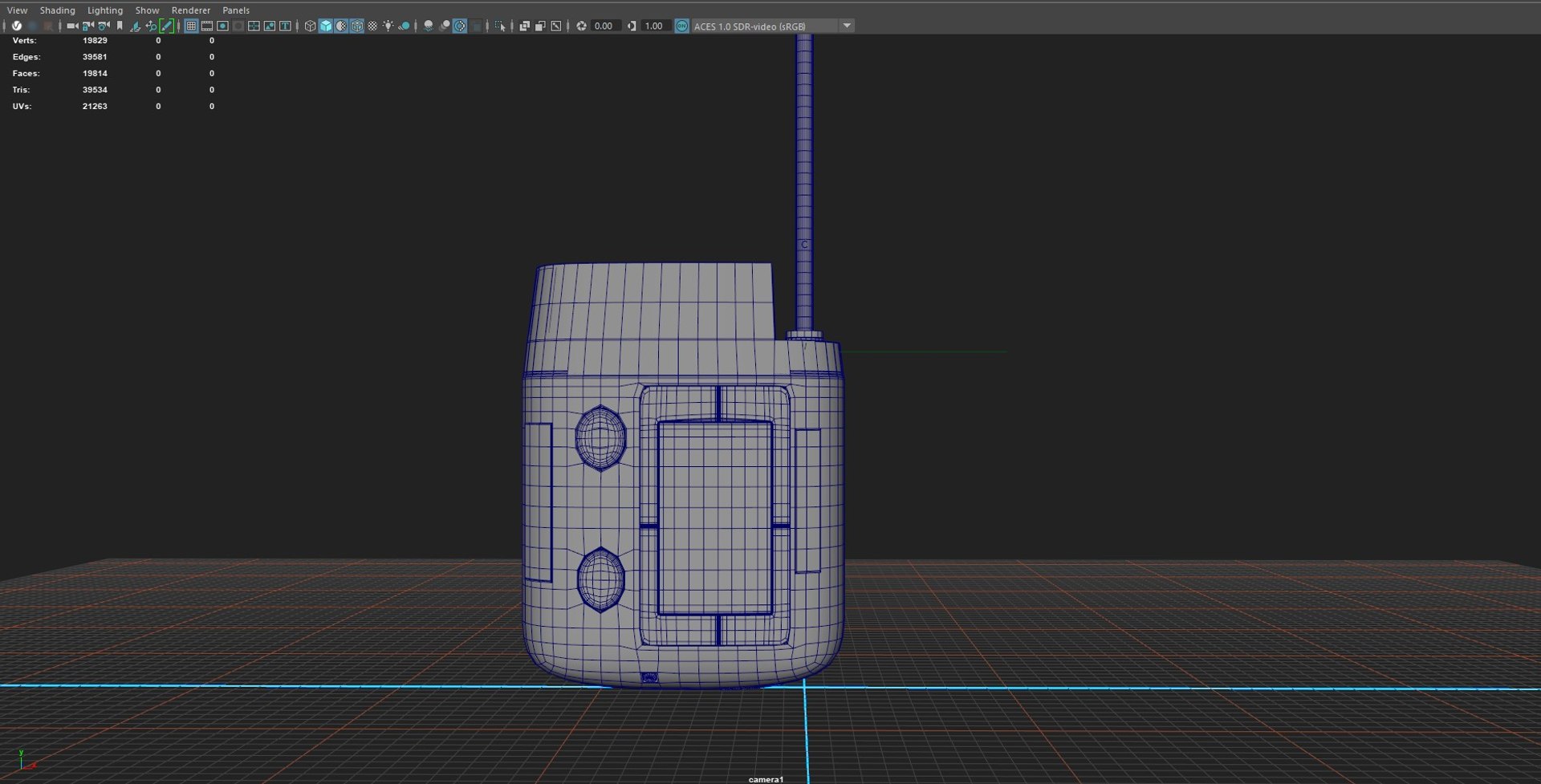
Task: Toggle the Lock Camera icon
Action: click(x=87, y=26)
